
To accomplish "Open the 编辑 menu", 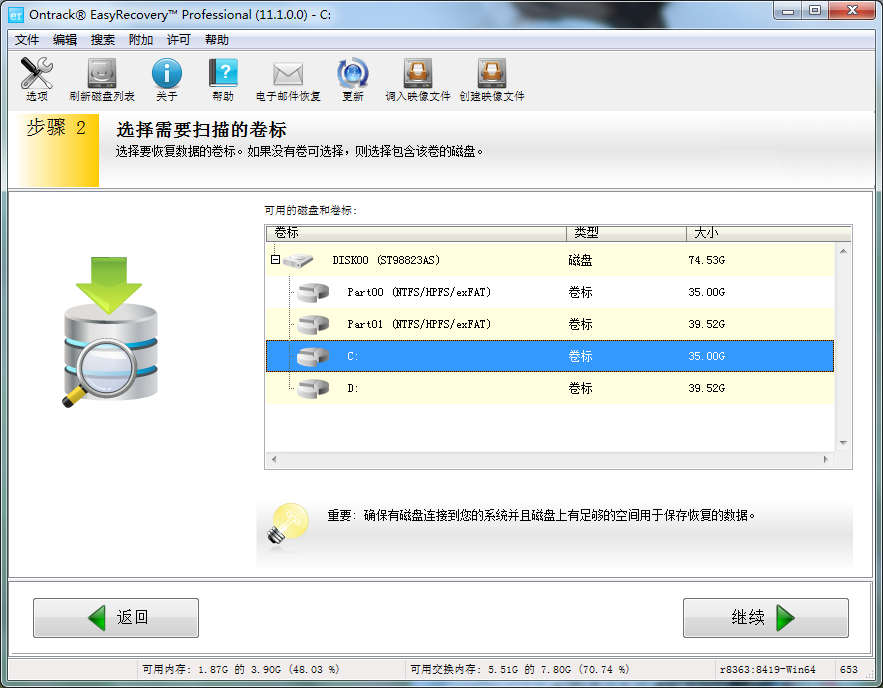I will [x=65, y=40].
